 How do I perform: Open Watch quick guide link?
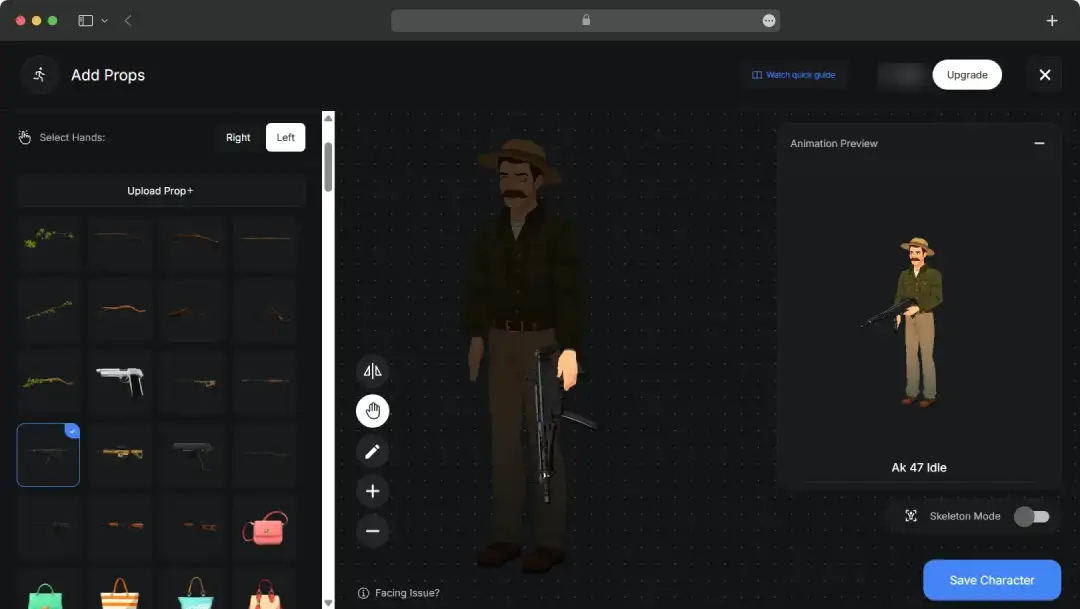click(793, 74)
